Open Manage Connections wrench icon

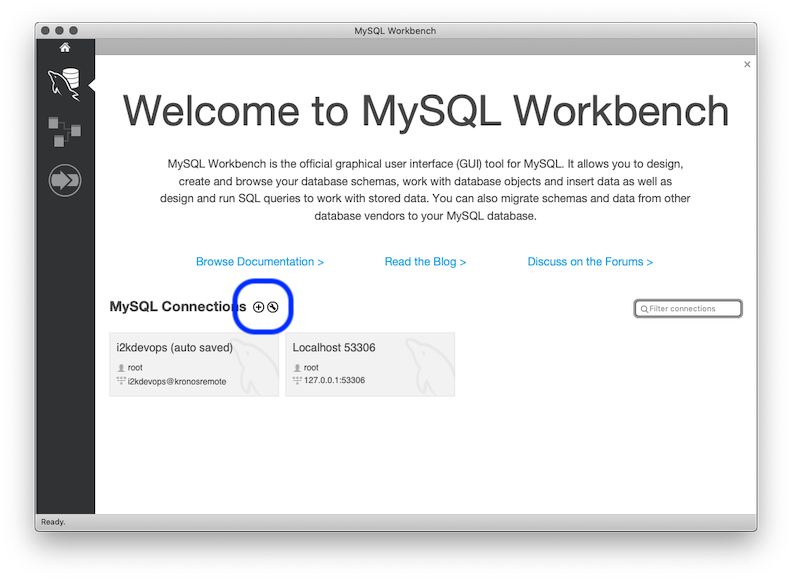pos(273,307)
